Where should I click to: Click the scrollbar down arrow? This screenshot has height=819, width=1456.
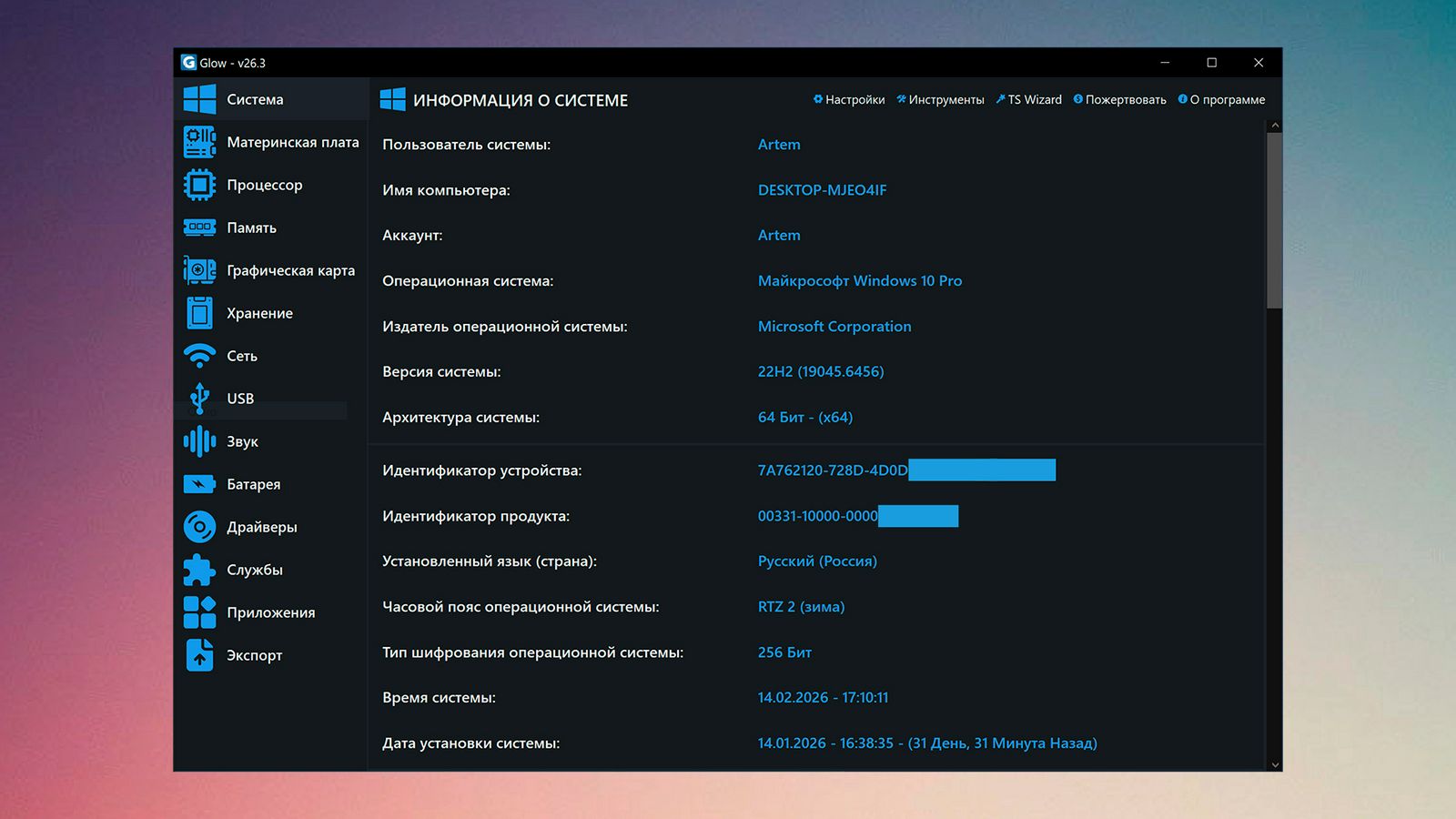coord(1275,764)
